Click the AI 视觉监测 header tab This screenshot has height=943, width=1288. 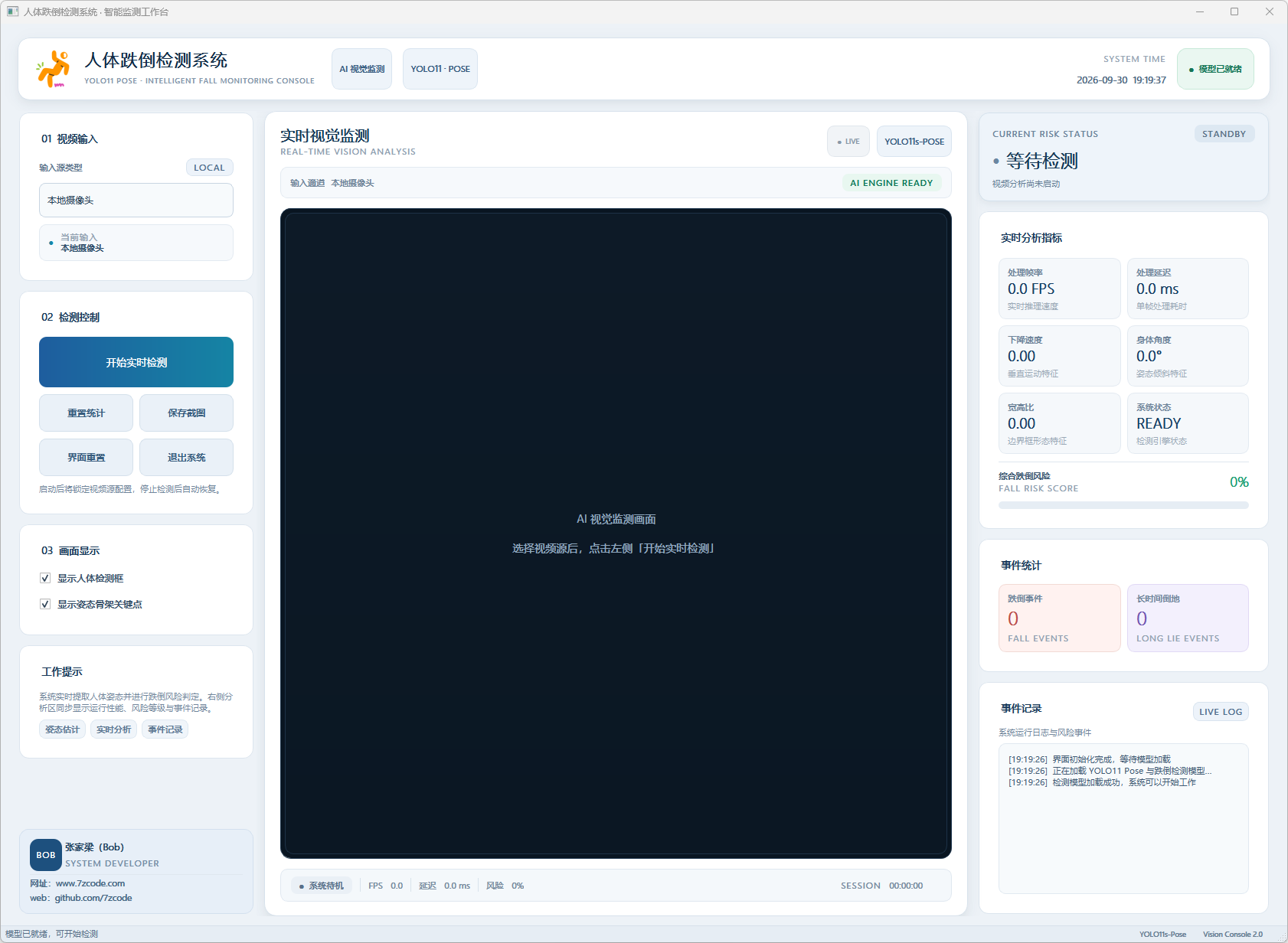click(x=362, y=69)
